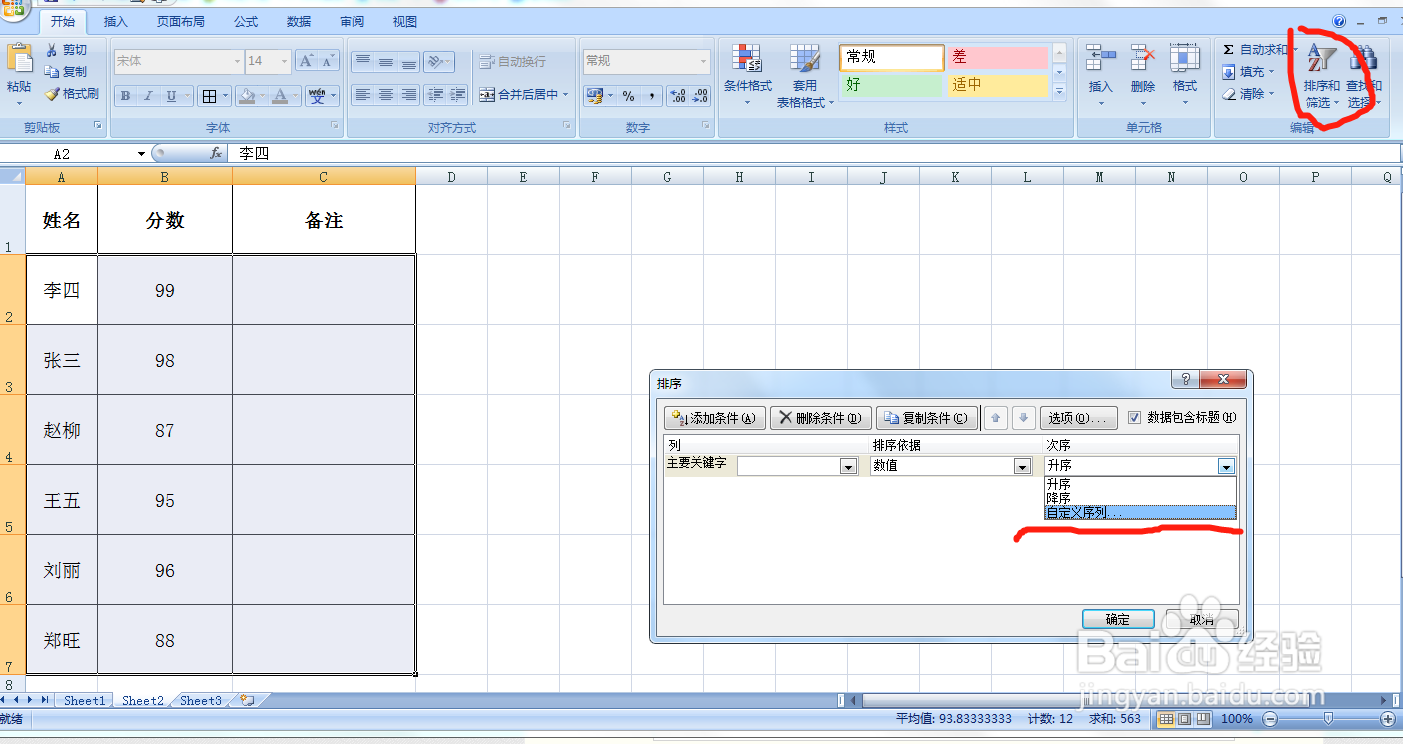Click the phonetic guide (wén) icon
1403x744 pixels.
[317, 96]
